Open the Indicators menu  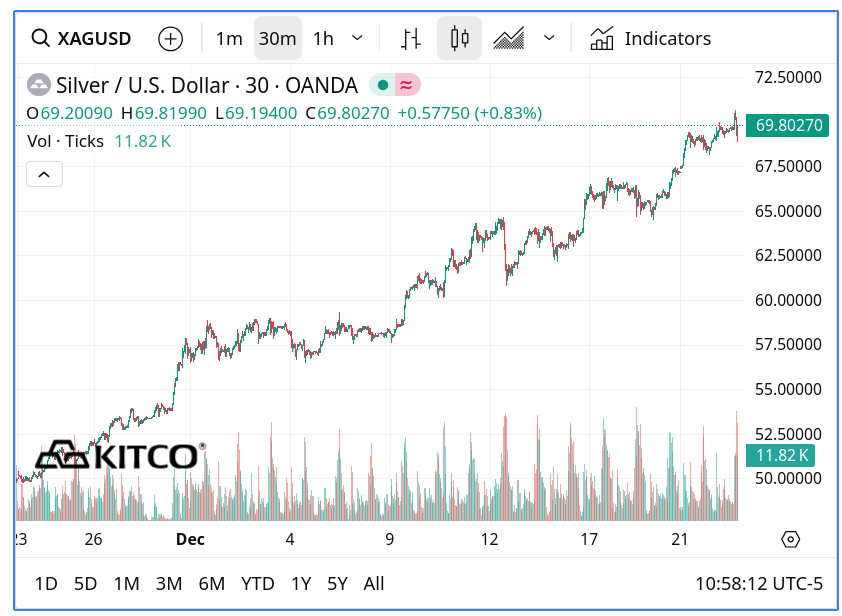pos(650,39)
